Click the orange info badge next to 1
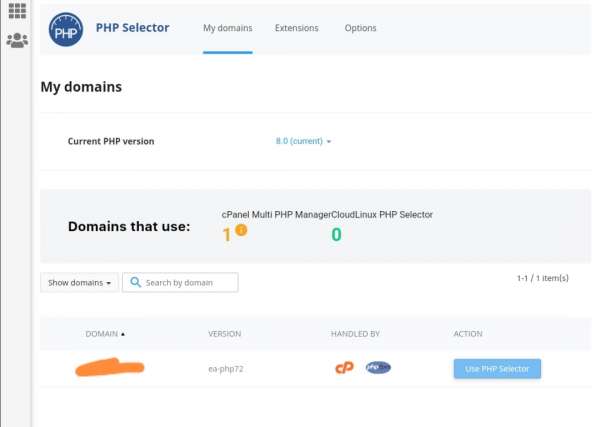The image size is (600, 427). pyautogui.click(x=241, y=230)
